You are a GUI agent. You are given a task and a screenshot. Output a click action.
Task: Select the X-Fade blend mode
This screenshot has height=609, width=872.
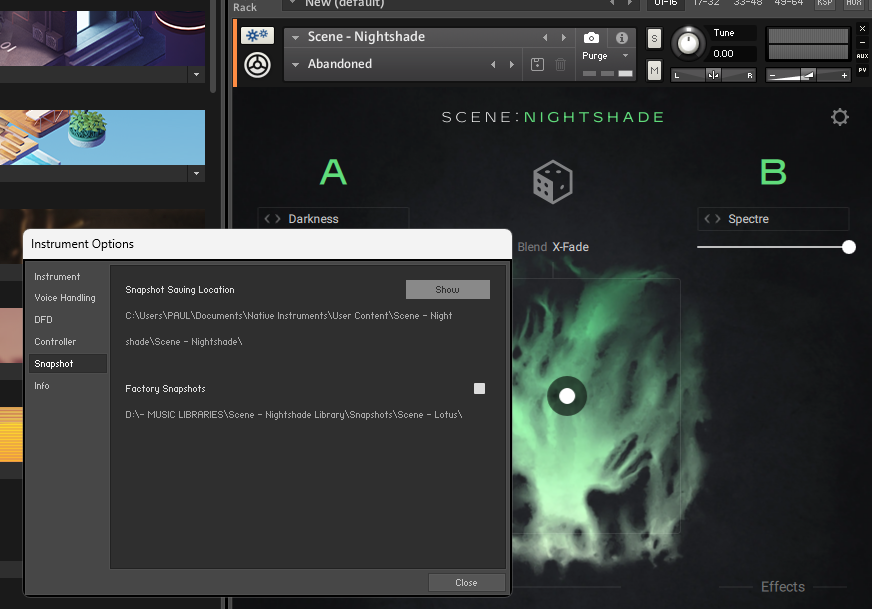[571, 247]
